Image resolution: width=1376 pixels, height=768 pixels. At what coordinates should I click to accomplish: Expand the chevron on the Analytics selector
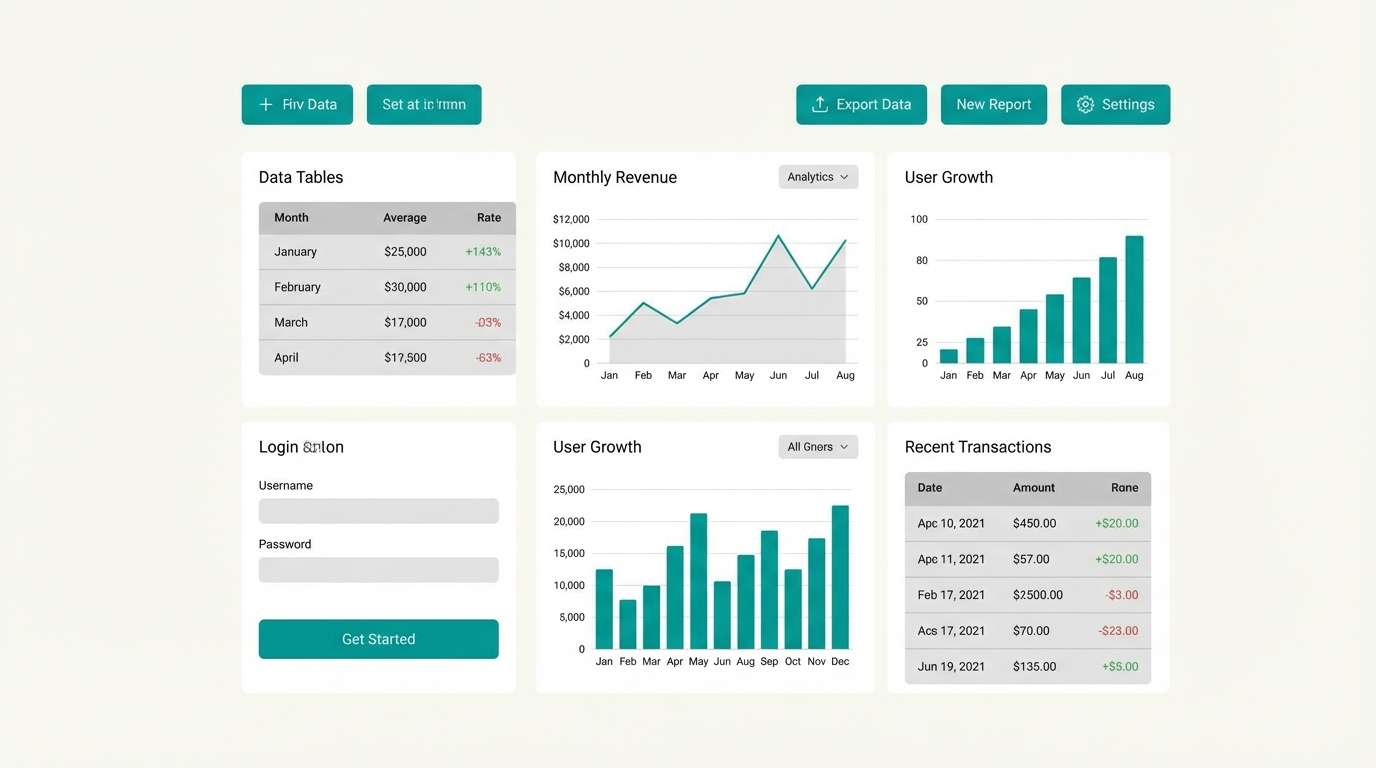pos(845,176)
